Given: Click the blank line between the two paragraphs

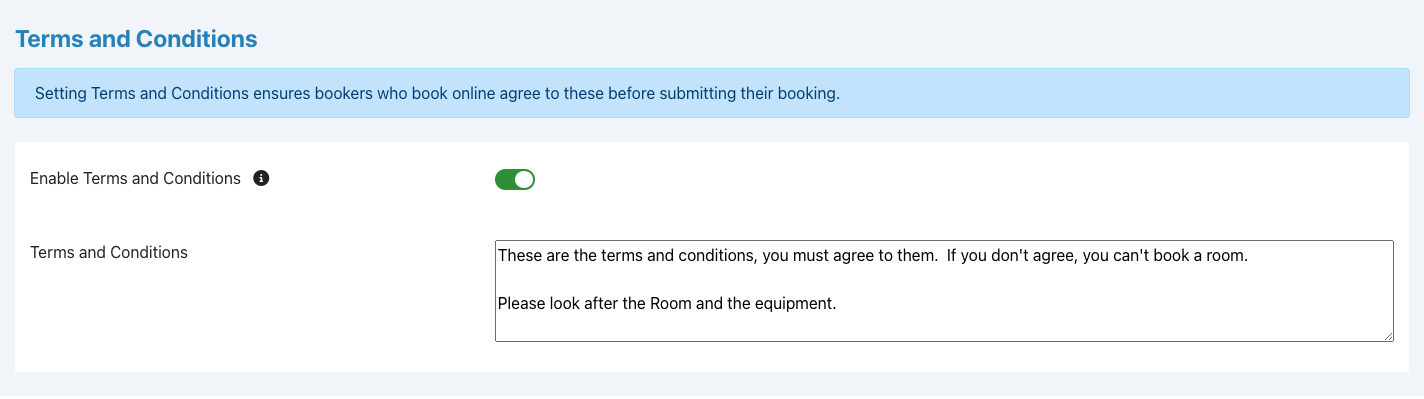Looking at the screenshot, I should (x=944, y=279).
